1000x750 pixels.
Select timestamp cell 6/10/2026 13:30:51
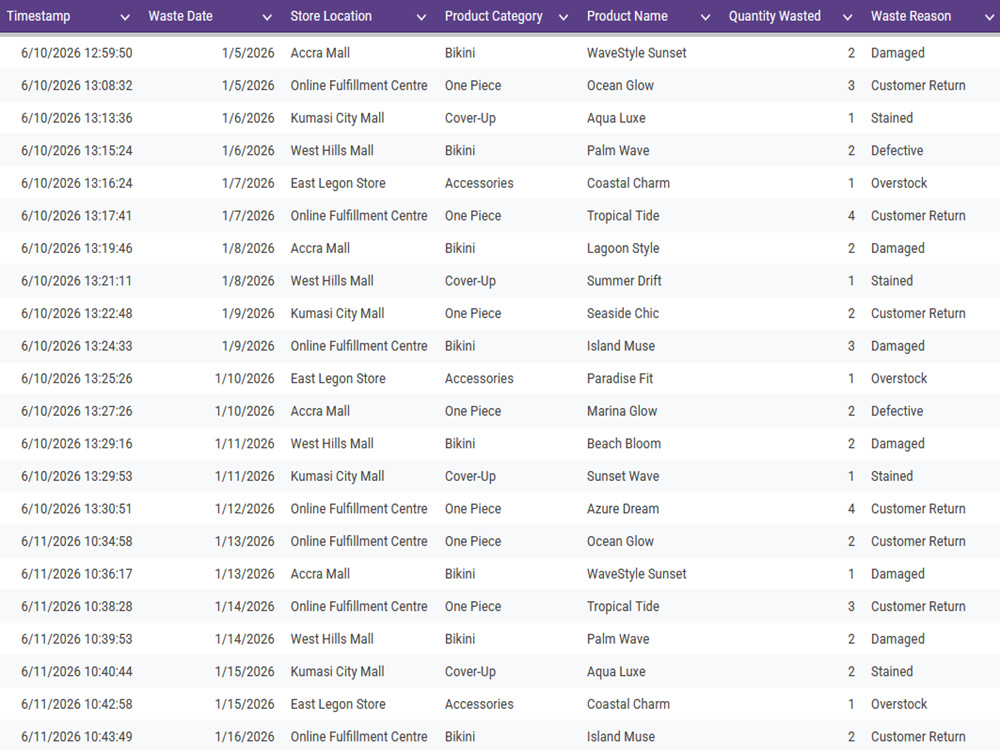77,508
